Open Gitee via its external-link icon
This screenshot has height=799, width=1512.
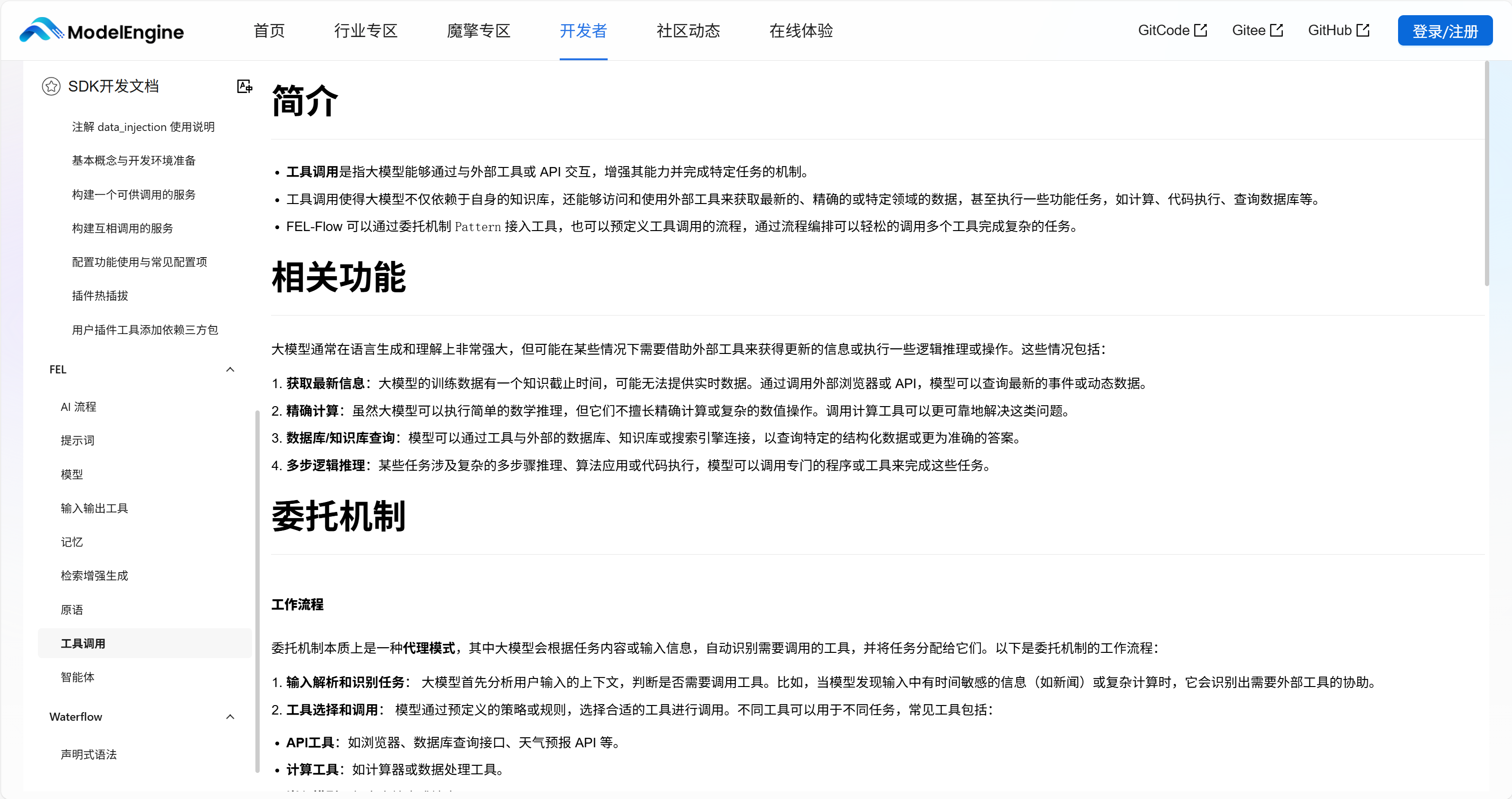[1277, 29]
